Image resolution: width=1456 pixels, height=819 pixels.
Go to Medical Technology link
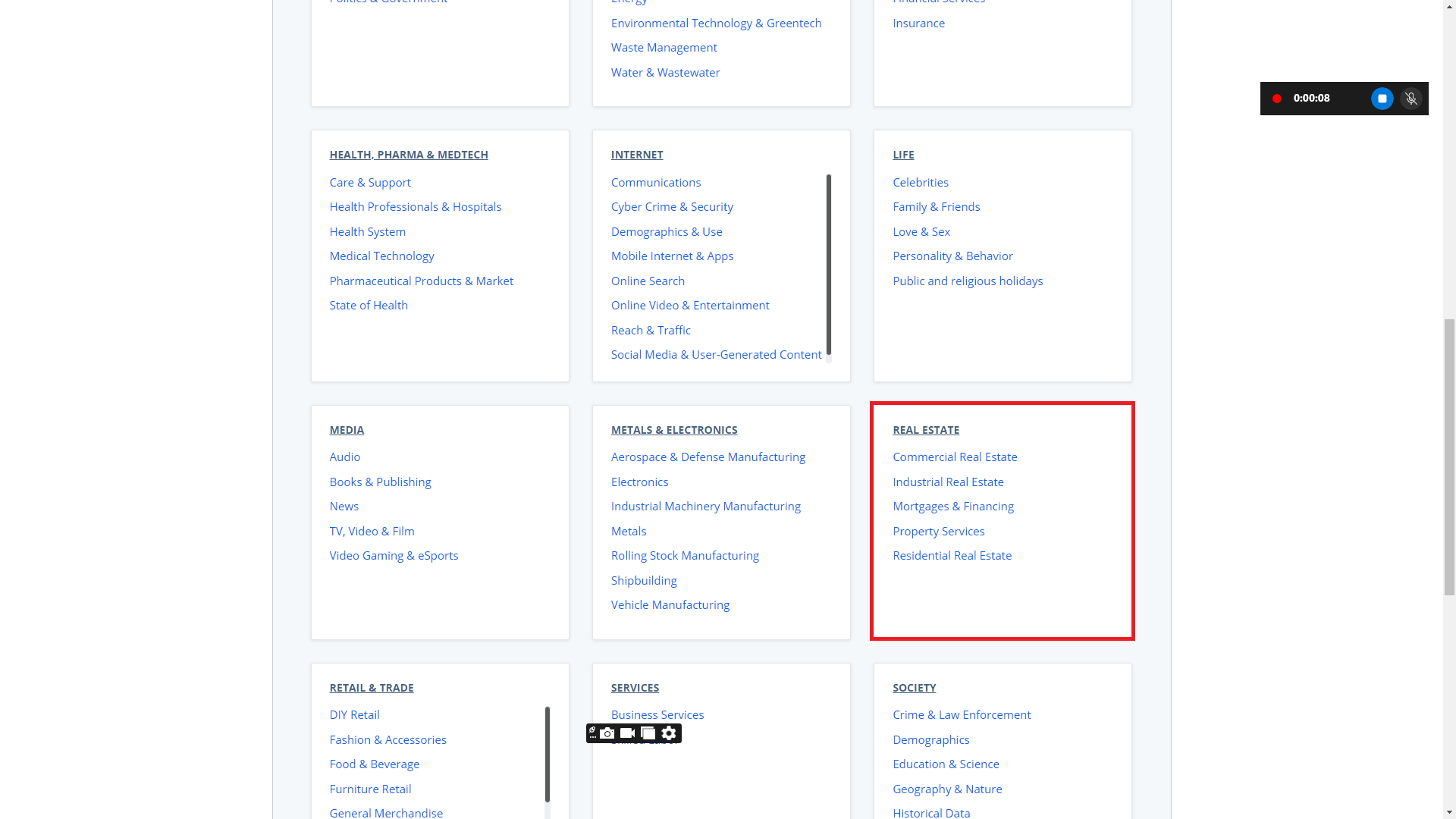(x=381, y=256)
